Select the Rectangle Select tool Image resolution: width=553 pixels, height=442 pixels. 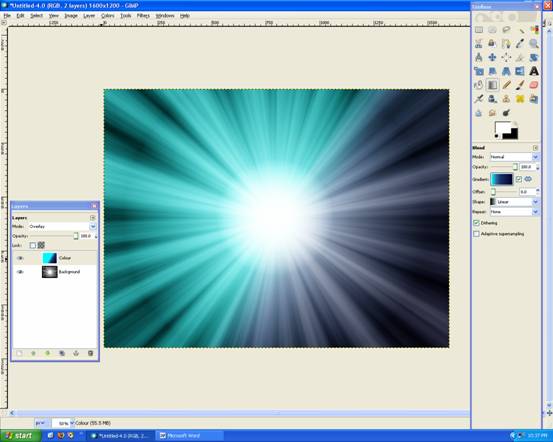click(479, 30)
